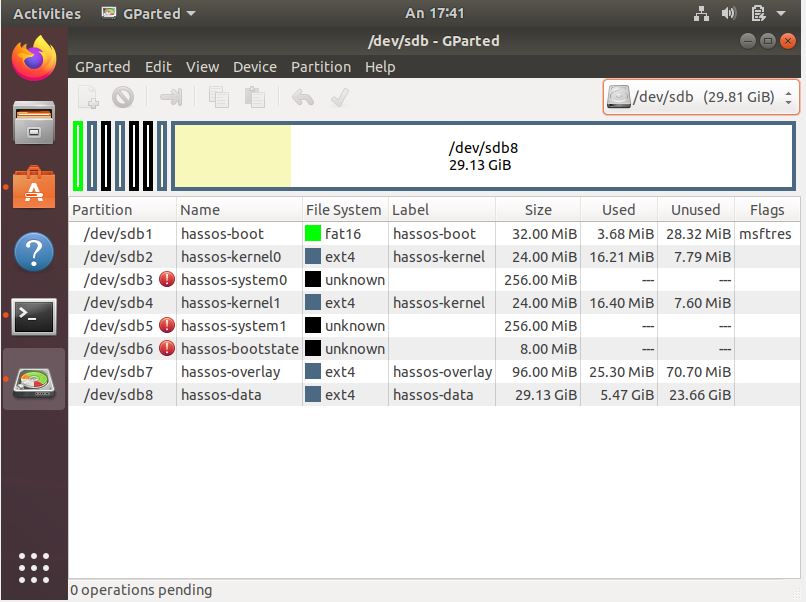Click the Paste partition toolbar icon

pyautogui.click(x=254, y=97)
